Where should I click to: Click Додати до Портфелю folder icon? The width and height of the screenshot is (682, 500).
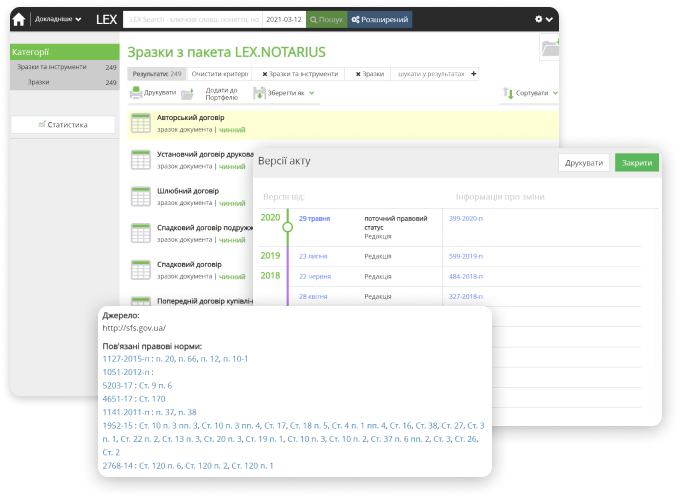[187, 93]
